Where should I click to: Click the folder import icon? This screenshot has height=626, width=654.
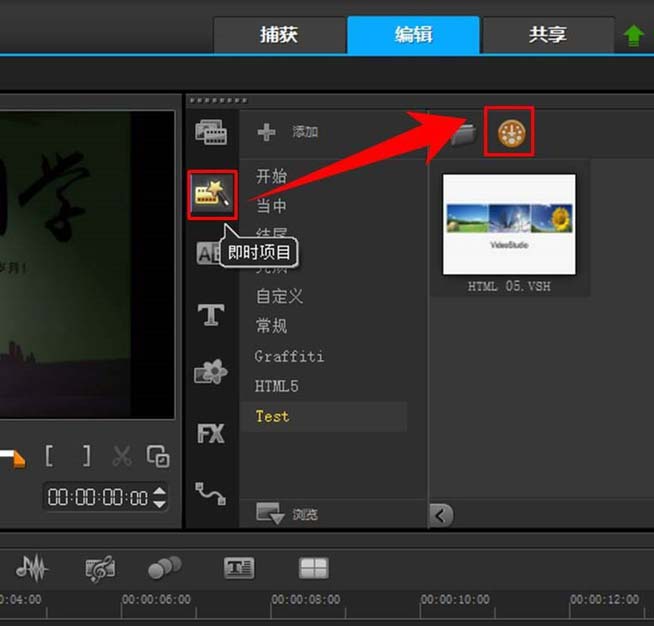click(463, 134)
